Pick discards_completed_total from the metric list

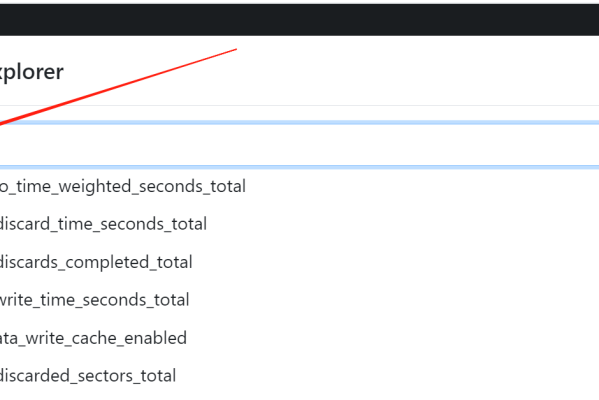(96, 262)
